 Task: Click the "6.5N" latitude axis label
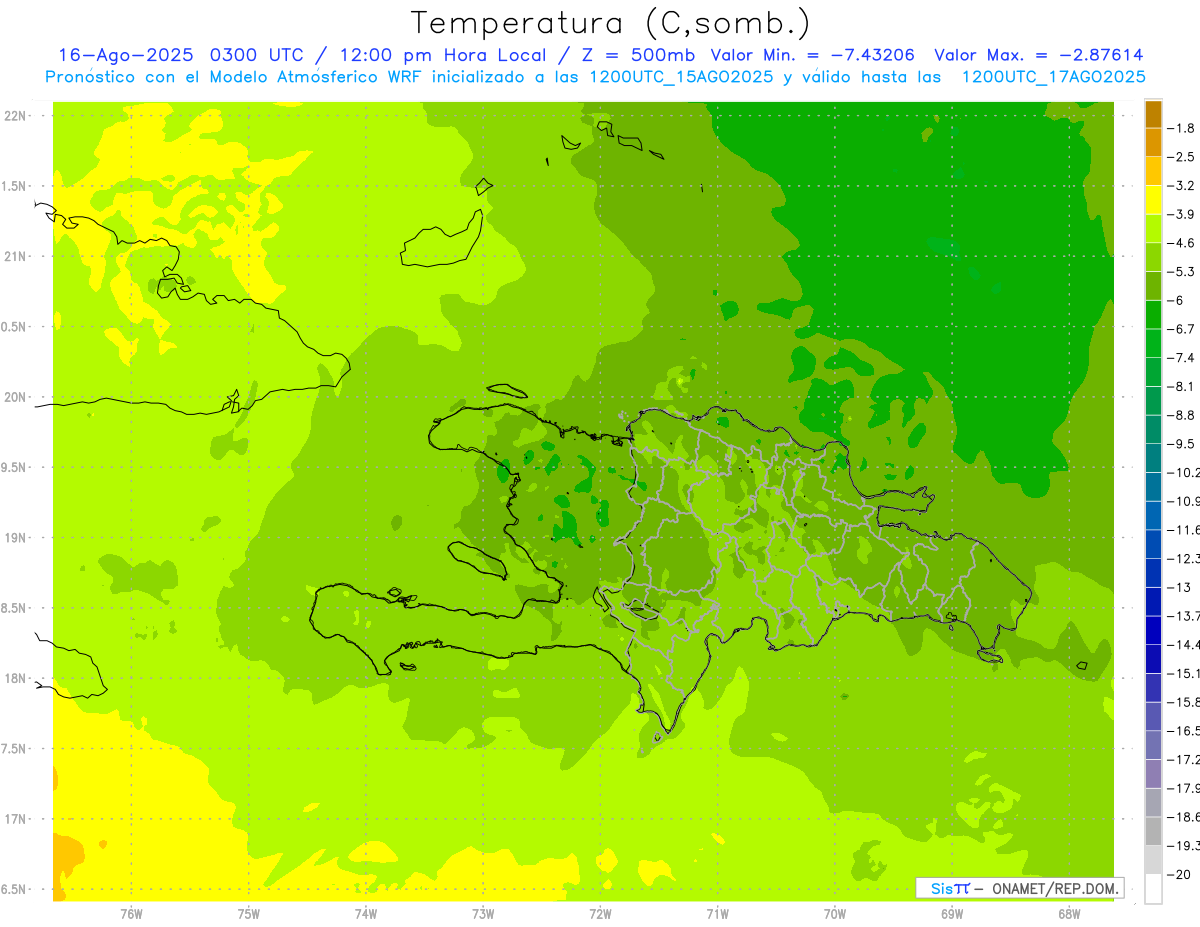click(x=15, y=889)
